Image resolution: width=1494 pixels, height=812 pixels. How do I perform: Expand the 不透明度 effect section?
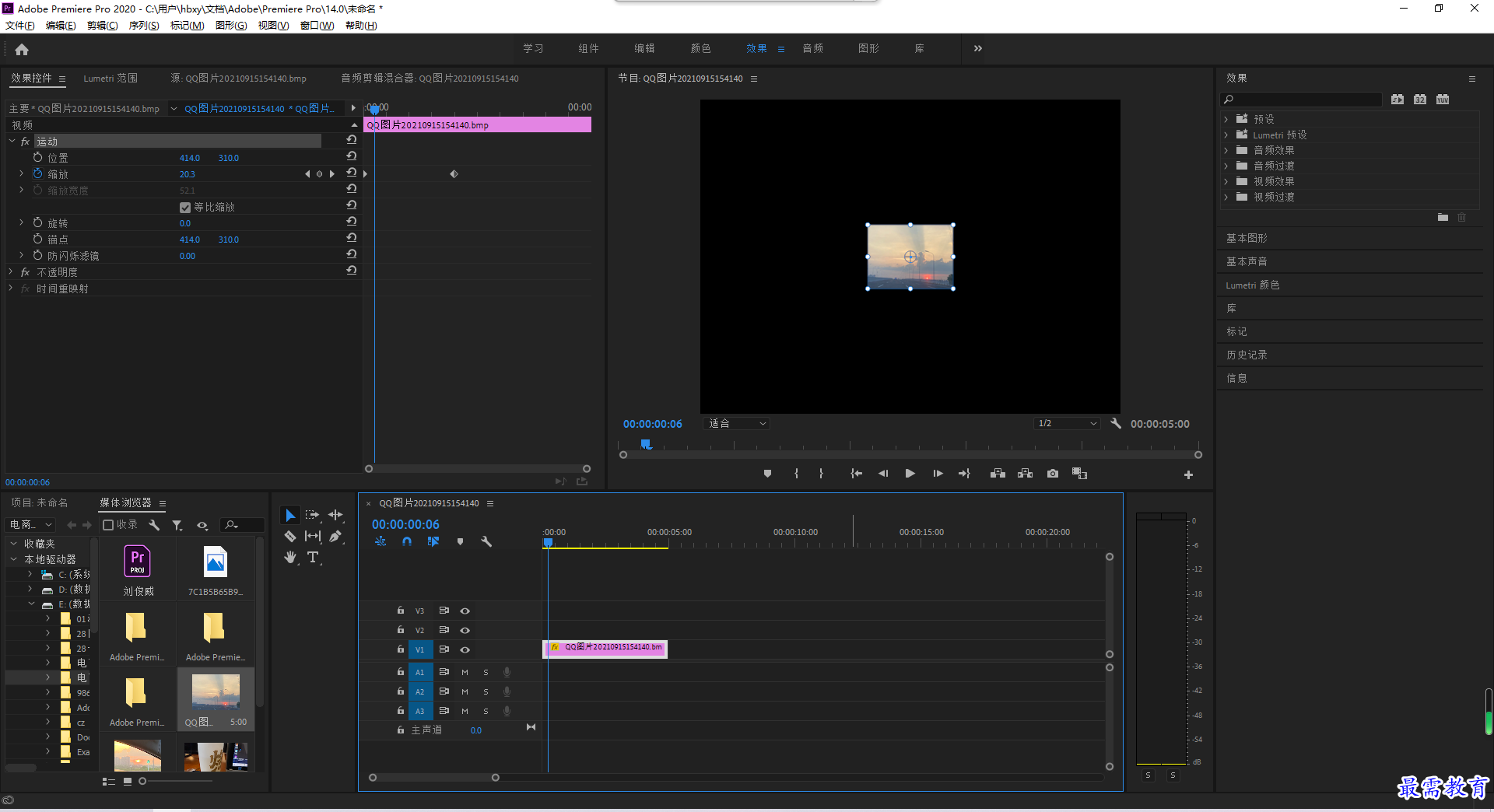click(11, 271)
